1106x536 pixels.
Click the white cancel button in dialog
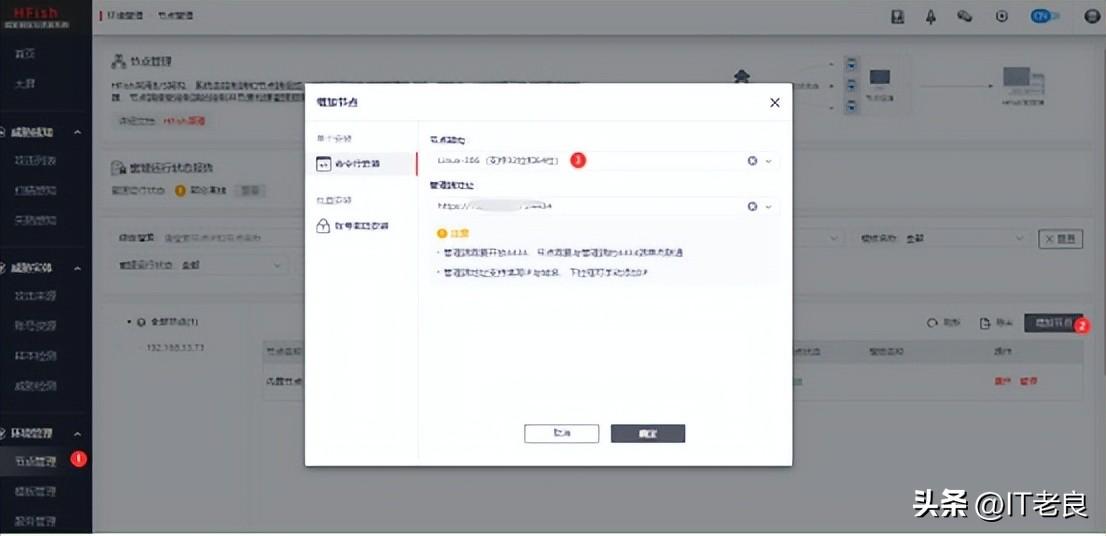tap(561, 433)
